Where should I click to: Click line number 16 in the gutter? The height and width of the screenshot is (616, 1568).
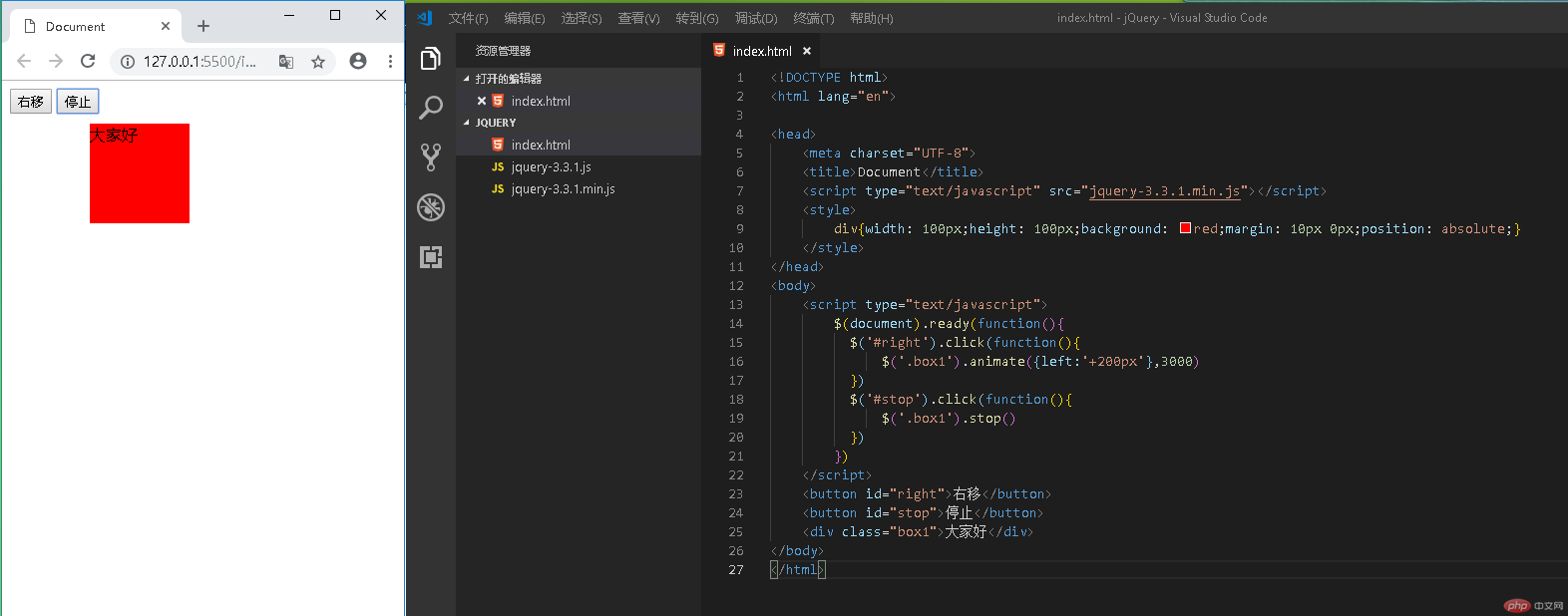coord(736,361)
